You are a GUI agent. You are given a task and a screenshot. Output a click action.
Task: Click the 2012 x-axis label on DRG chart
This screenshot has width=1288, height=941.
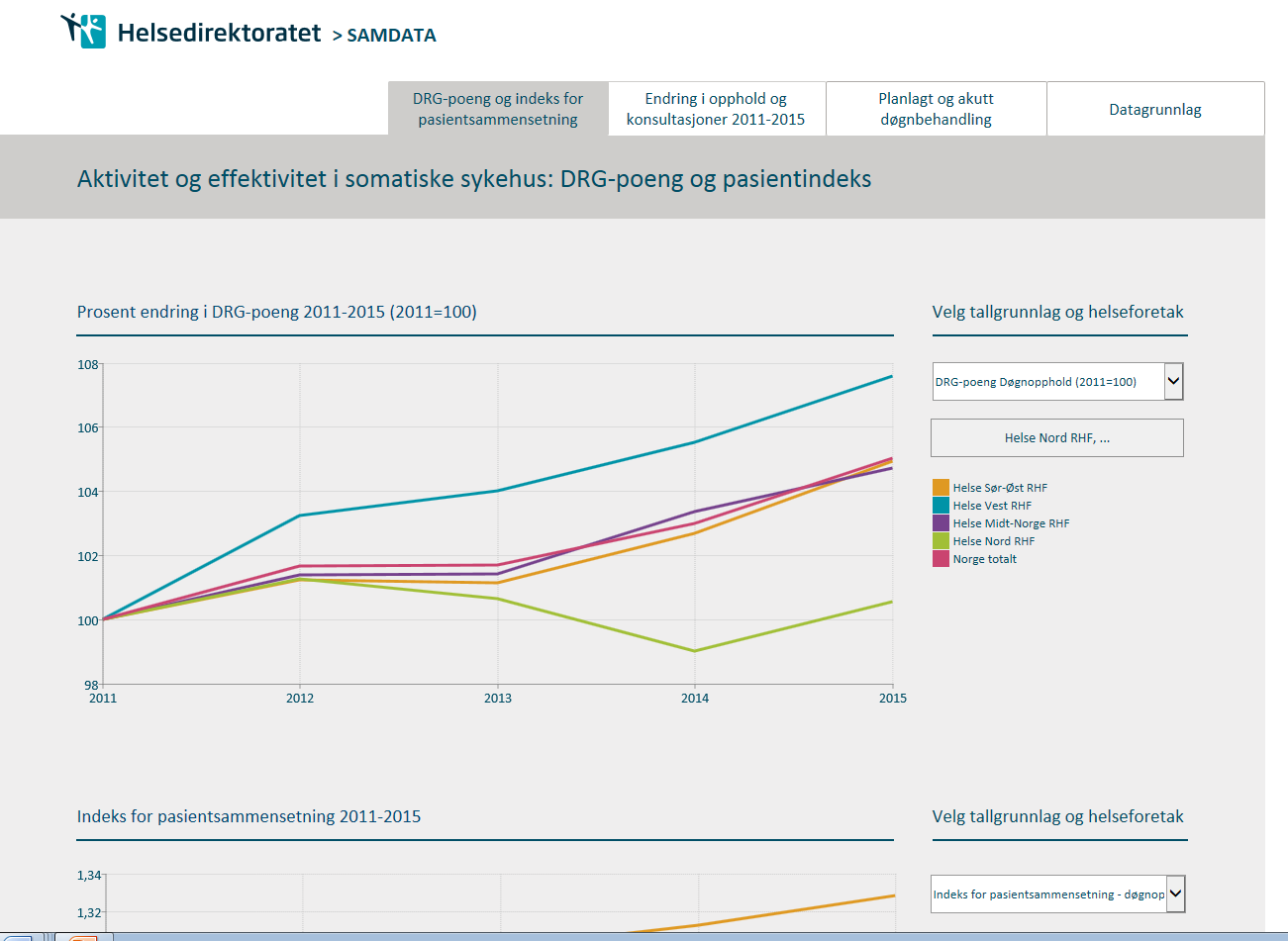(x=300, y=698)
